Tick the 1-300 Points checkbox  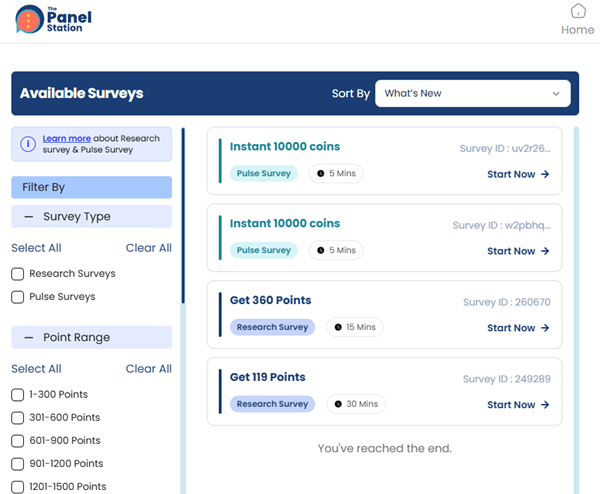(x=18, y=395)
